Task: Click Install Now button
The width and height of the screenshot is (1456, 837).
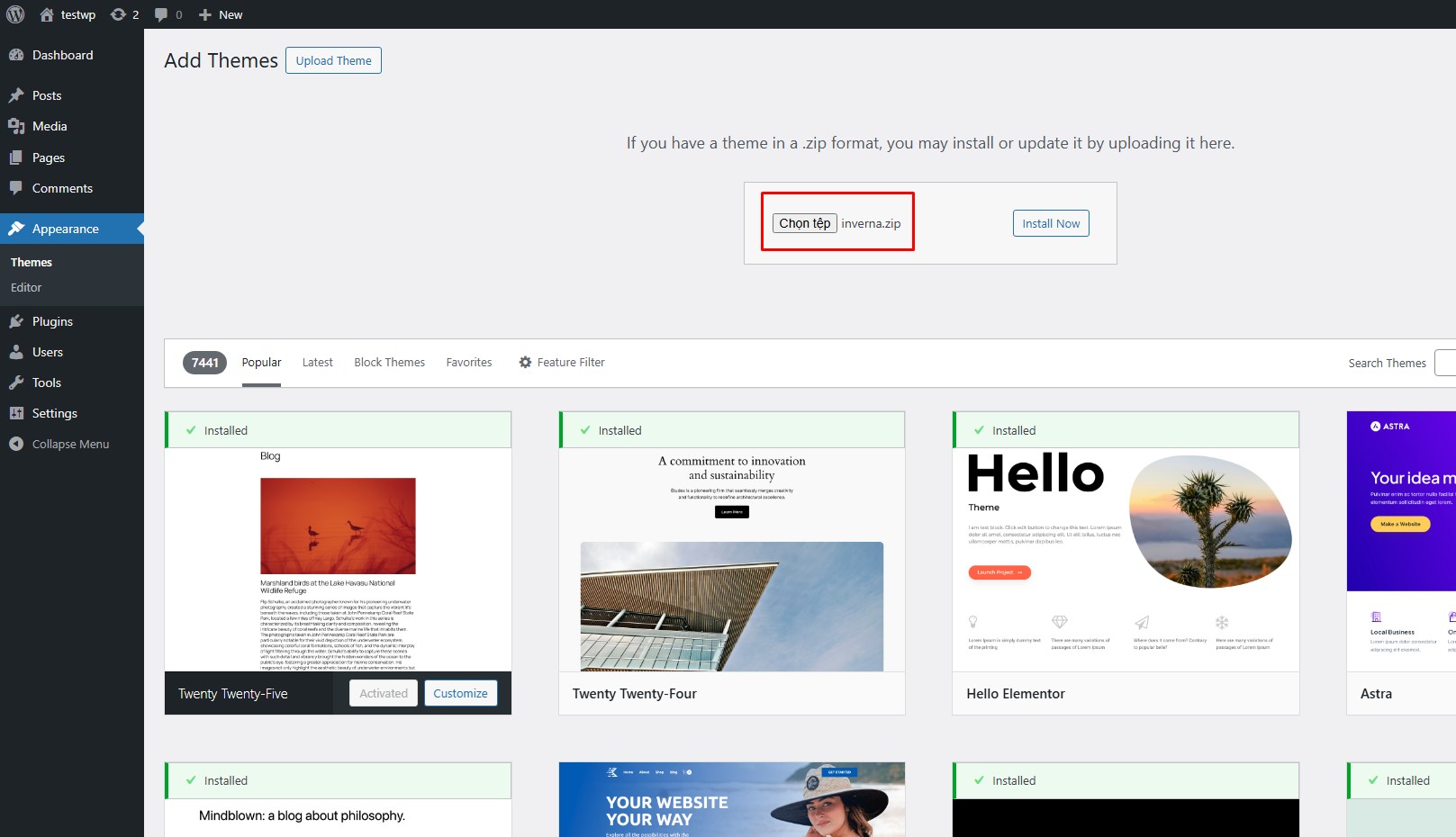Action: point(1051,223)
